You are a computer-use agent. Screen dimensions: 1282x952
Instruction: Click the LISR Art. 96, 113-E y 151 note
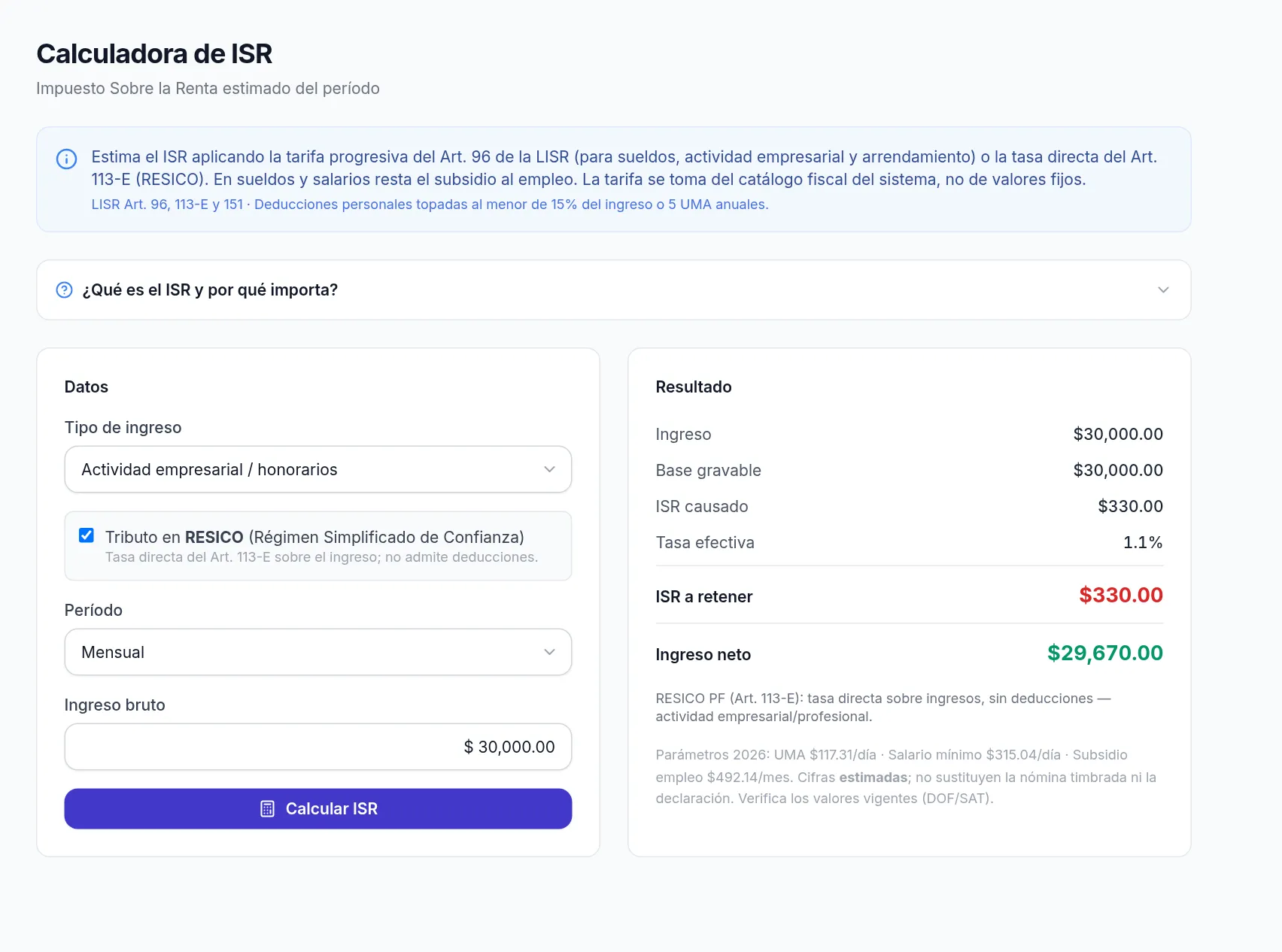(430, 205)
